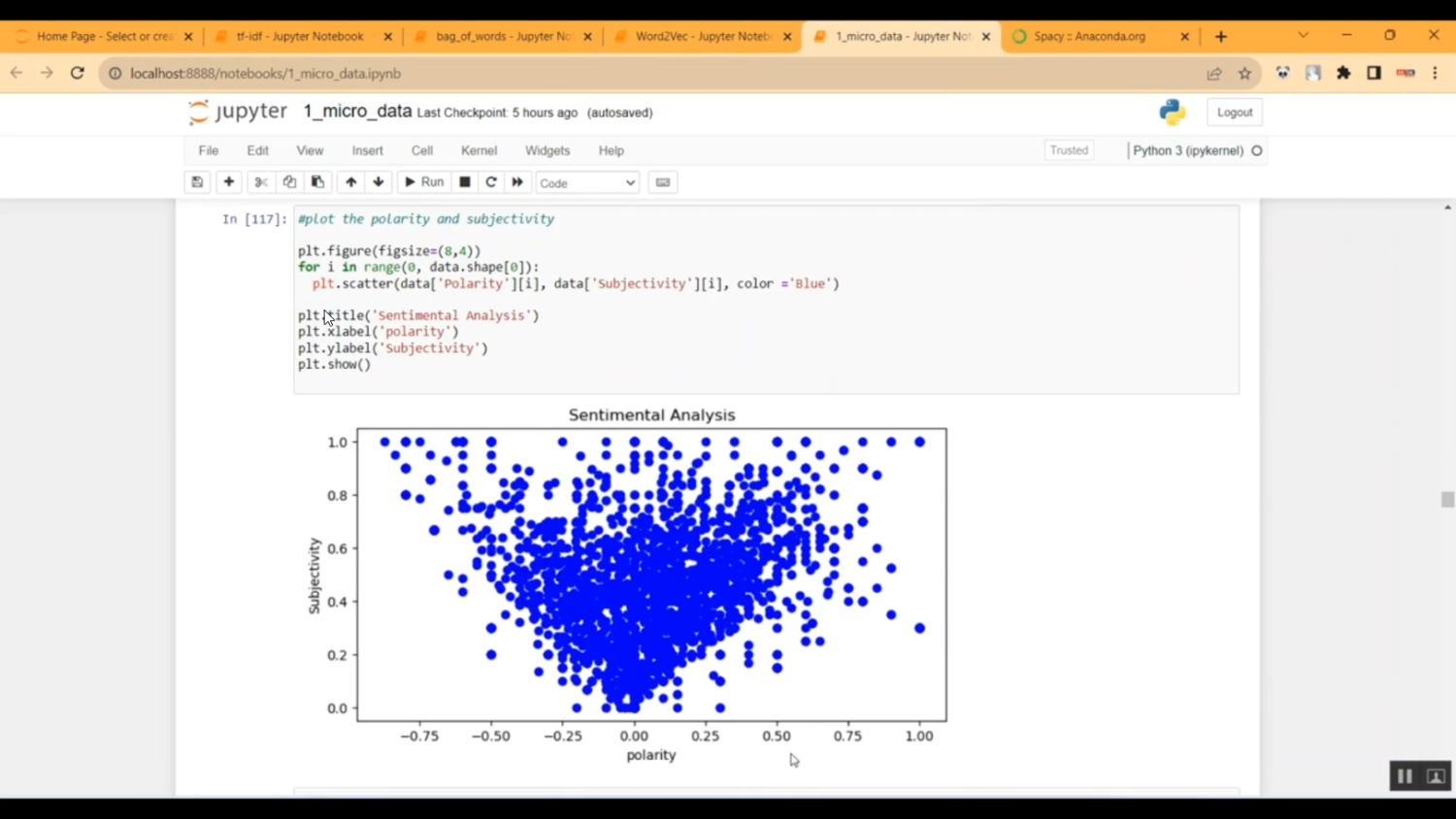Image resolution: width=1456 pixels, height=819 pixels.
Task: Click the Logout button
Action: 1235,113
